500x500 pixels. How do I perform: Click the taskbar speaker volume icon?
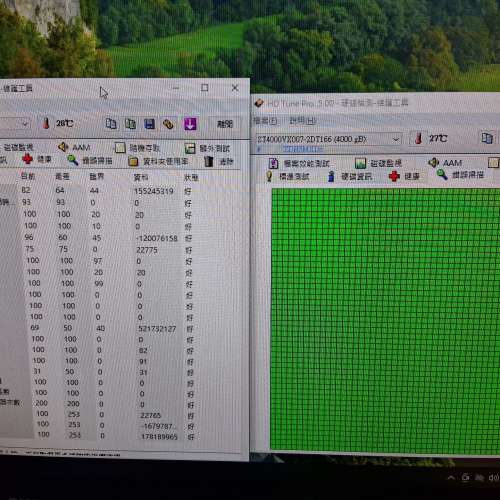tap(493, 478)
